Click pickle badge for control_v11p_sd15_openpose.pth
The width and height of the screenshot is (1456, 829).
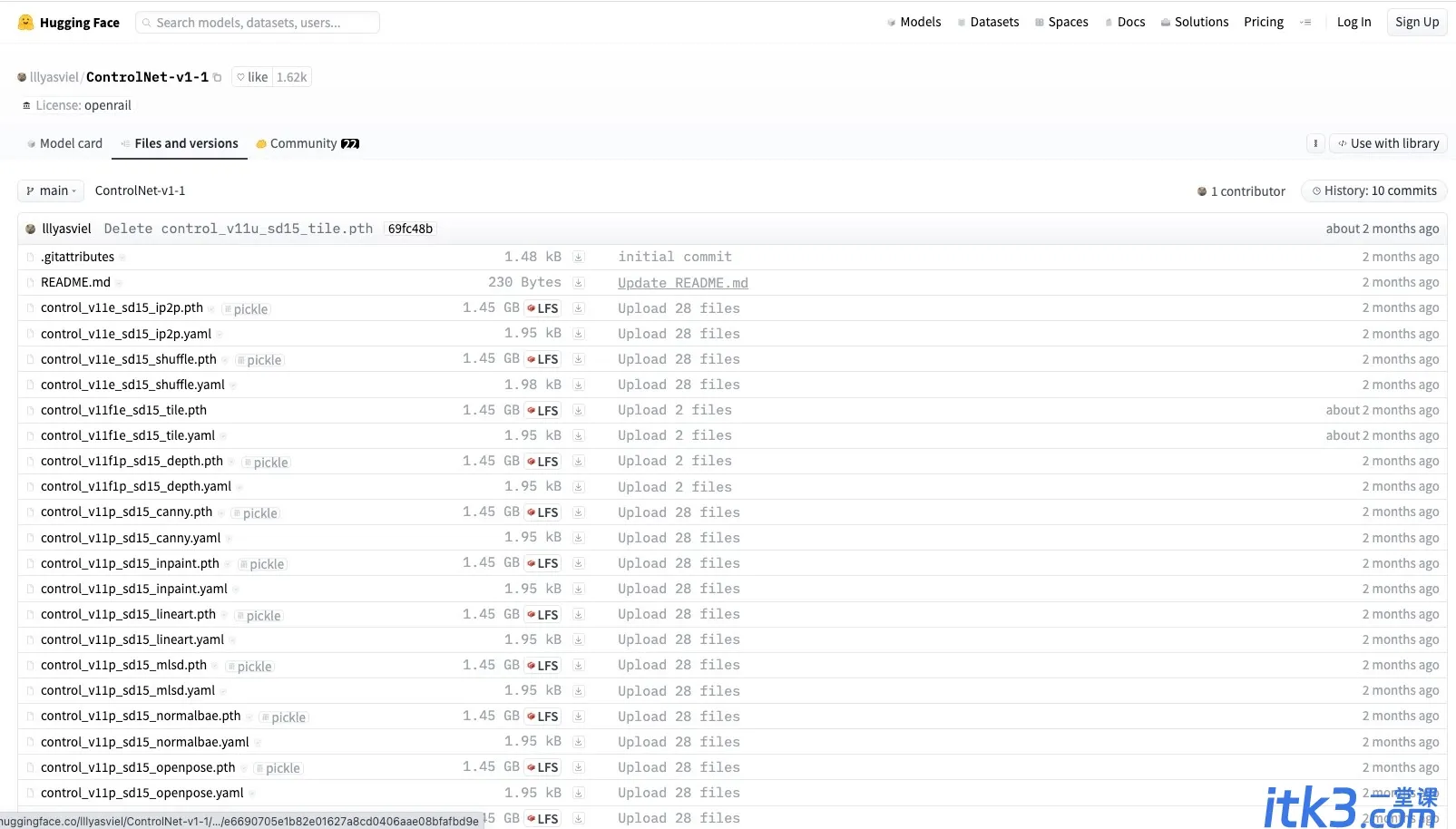point(278,768)
